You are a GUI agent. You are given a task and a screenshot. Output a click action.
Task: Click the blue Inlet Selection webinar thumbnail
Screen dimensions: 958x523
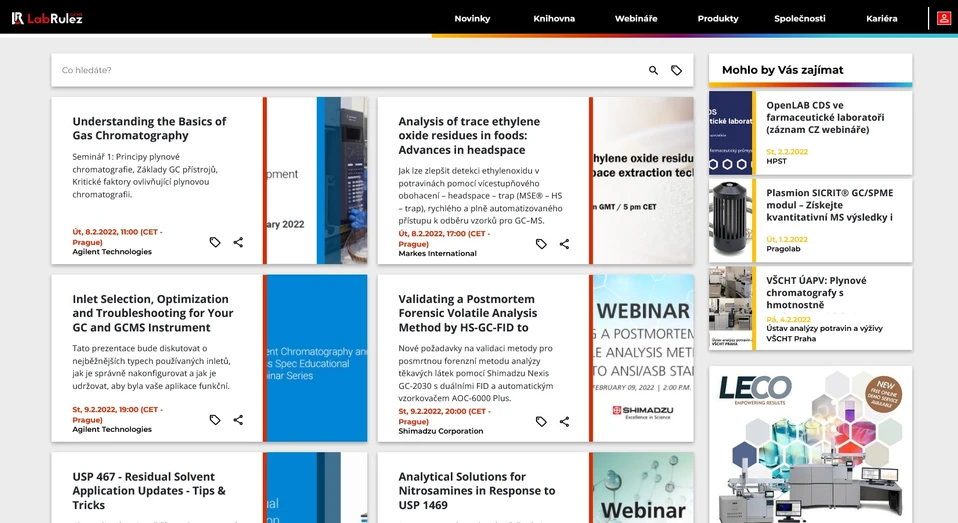click(x=317, y=358)
